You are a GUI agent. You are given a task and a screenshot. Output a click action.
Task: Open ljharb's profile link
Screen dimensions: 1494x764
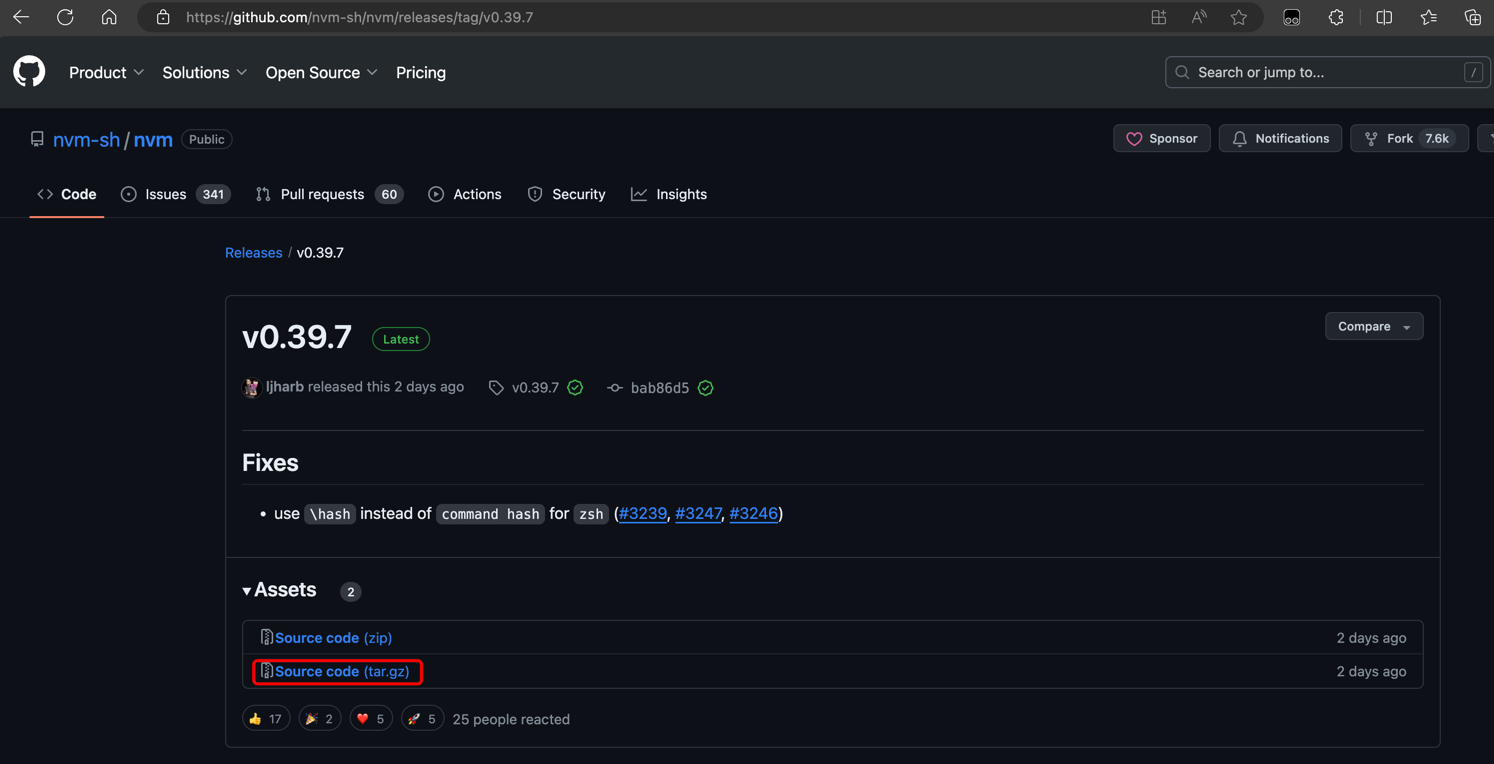pos(285,387)
